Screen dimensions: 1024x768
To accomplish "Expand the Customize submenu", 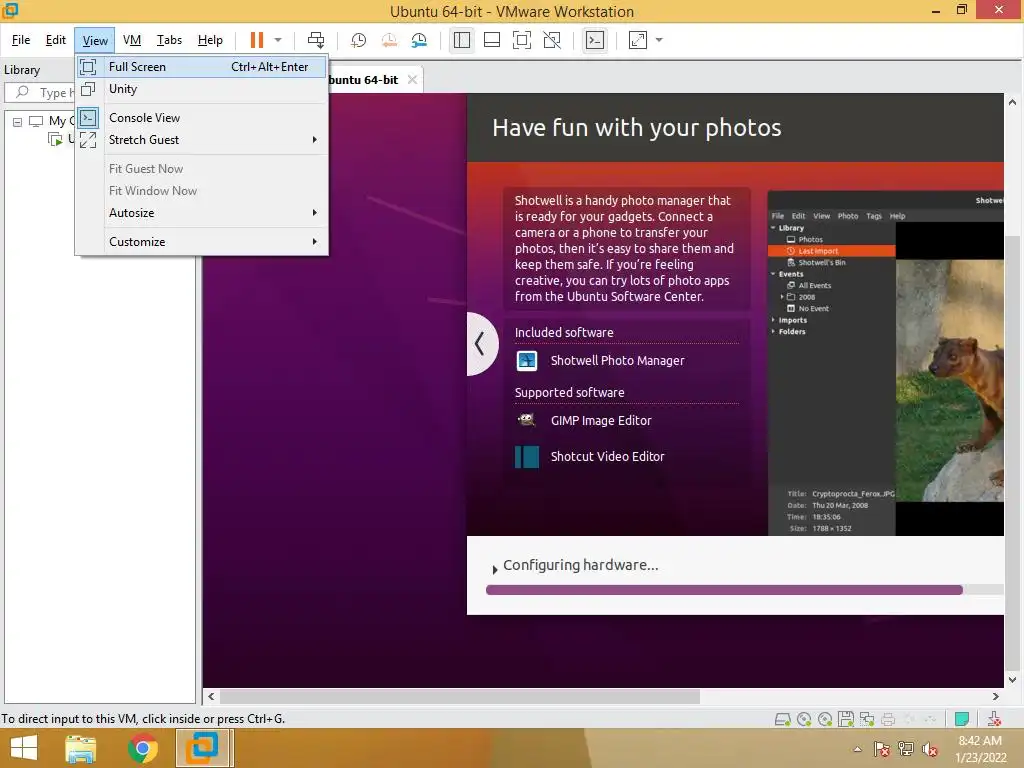I will pyautogui.click(x=202, y=242).
